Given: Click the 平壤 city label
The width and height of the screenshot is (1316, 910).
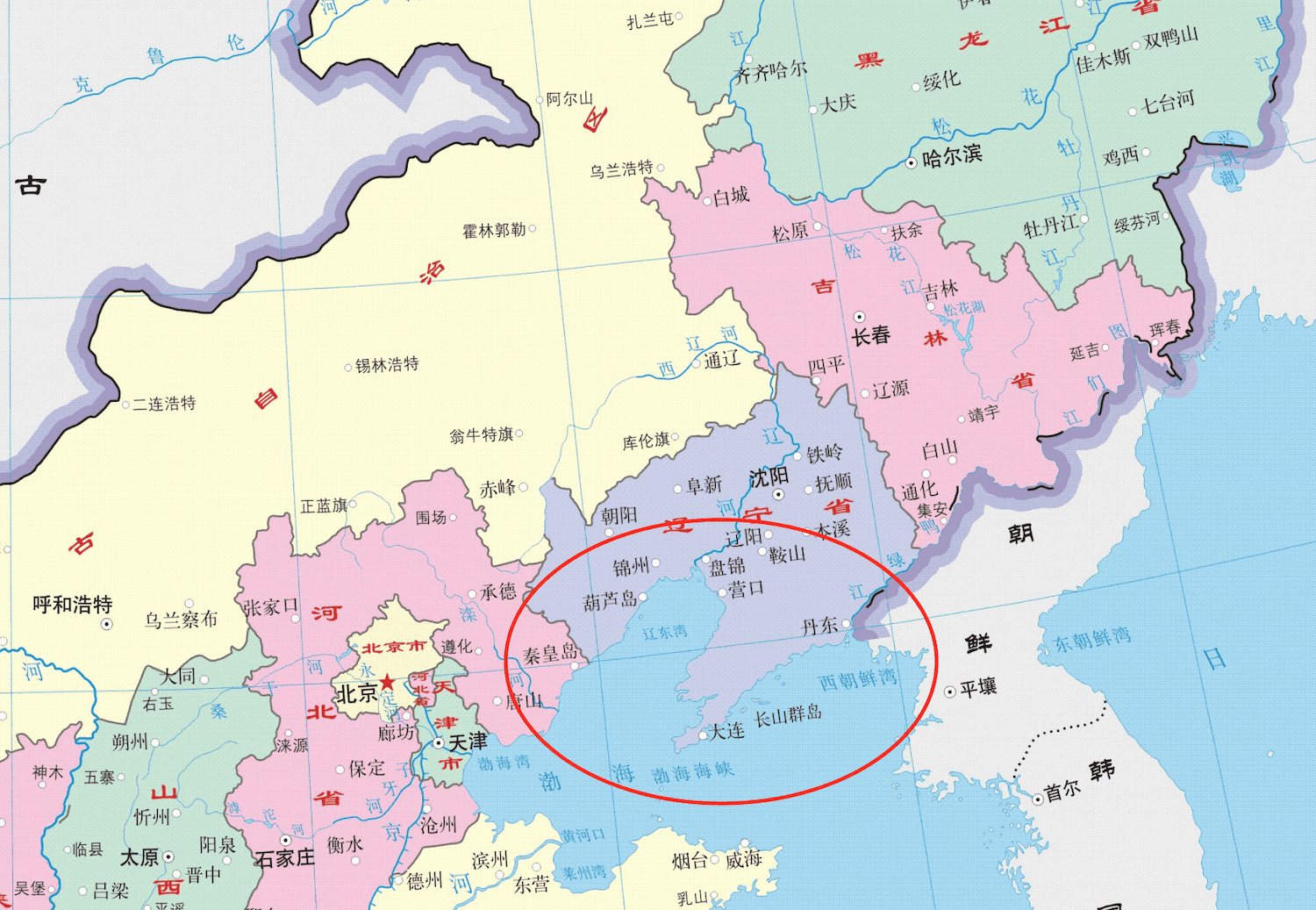Looking at the screenshot, I should coord(978,688).
